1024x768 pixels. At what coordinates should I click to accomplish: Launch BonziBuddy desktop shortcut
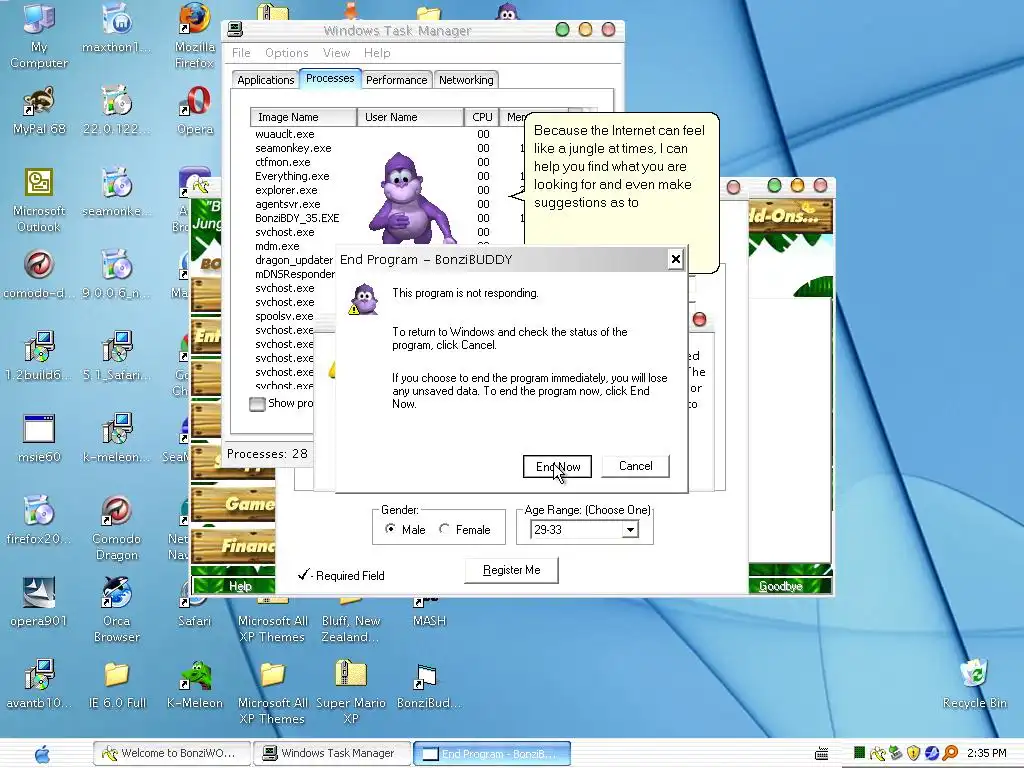pos(428,684)
